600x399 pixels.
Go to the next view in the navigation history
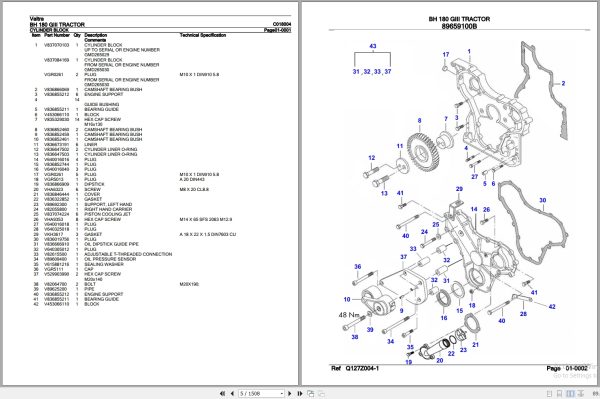(x=321, y=393)
